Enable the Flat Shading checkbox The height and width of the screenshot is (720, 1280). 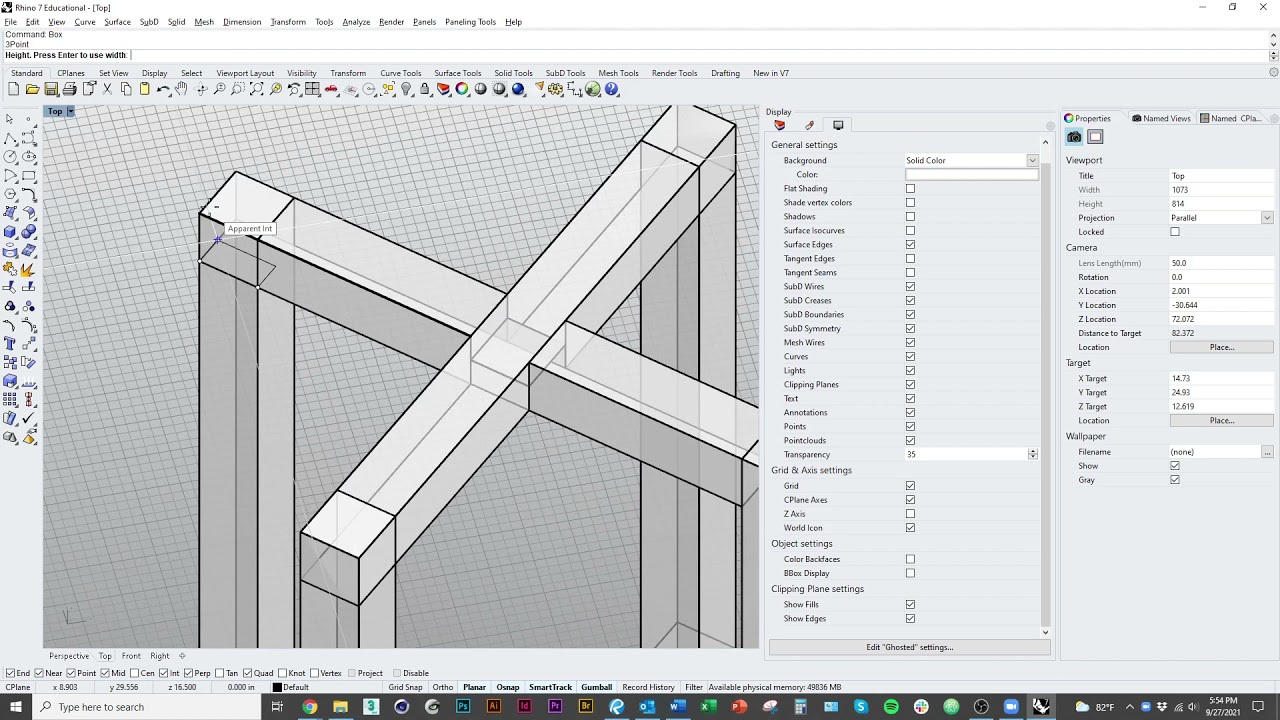[x=910, y=188]
